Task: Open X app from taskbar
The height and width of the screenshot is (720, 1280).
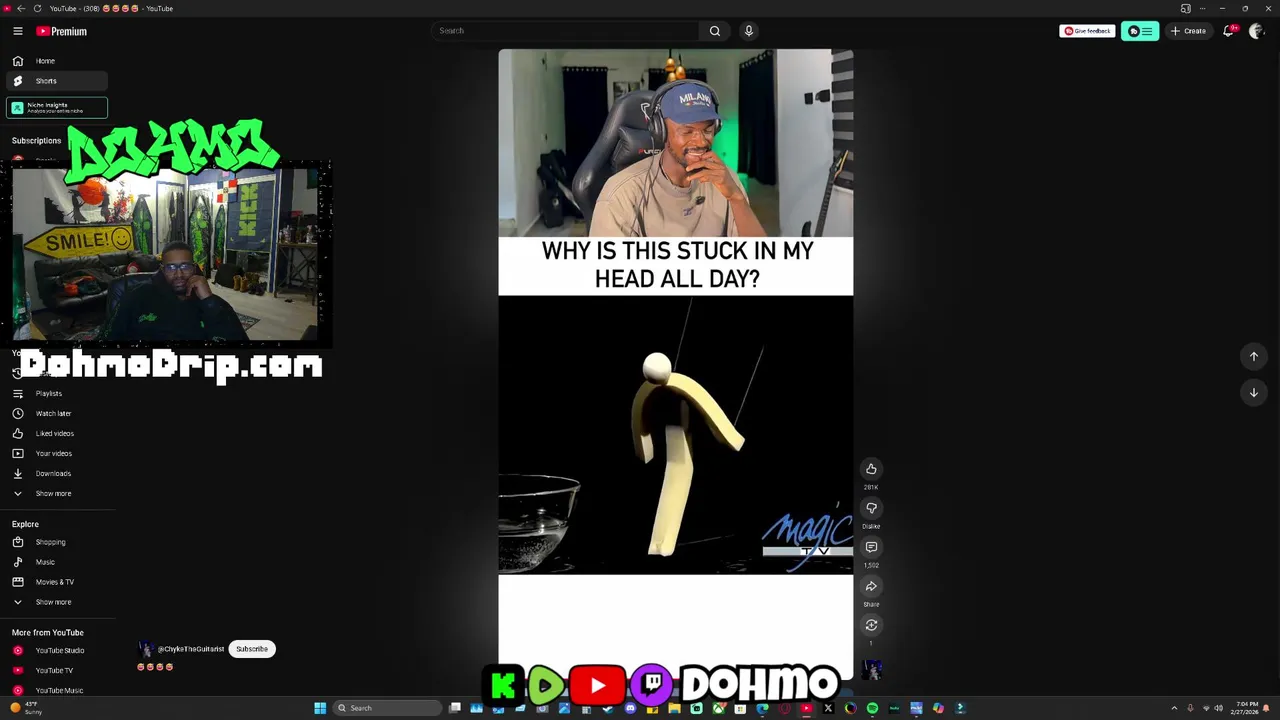Action: click(x=828, y=708)
